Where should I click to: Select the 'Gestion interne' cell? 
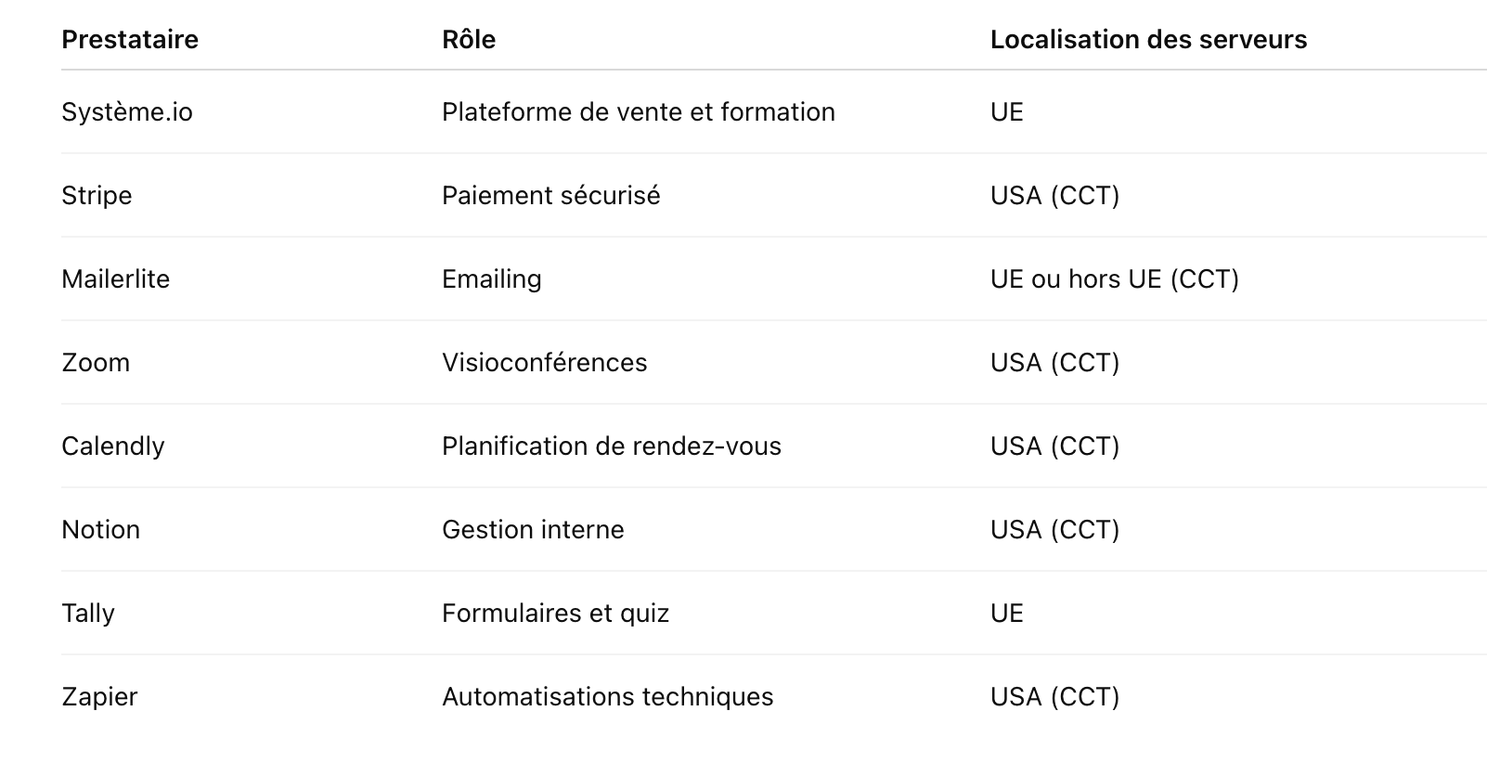click(x=533, y=529)
